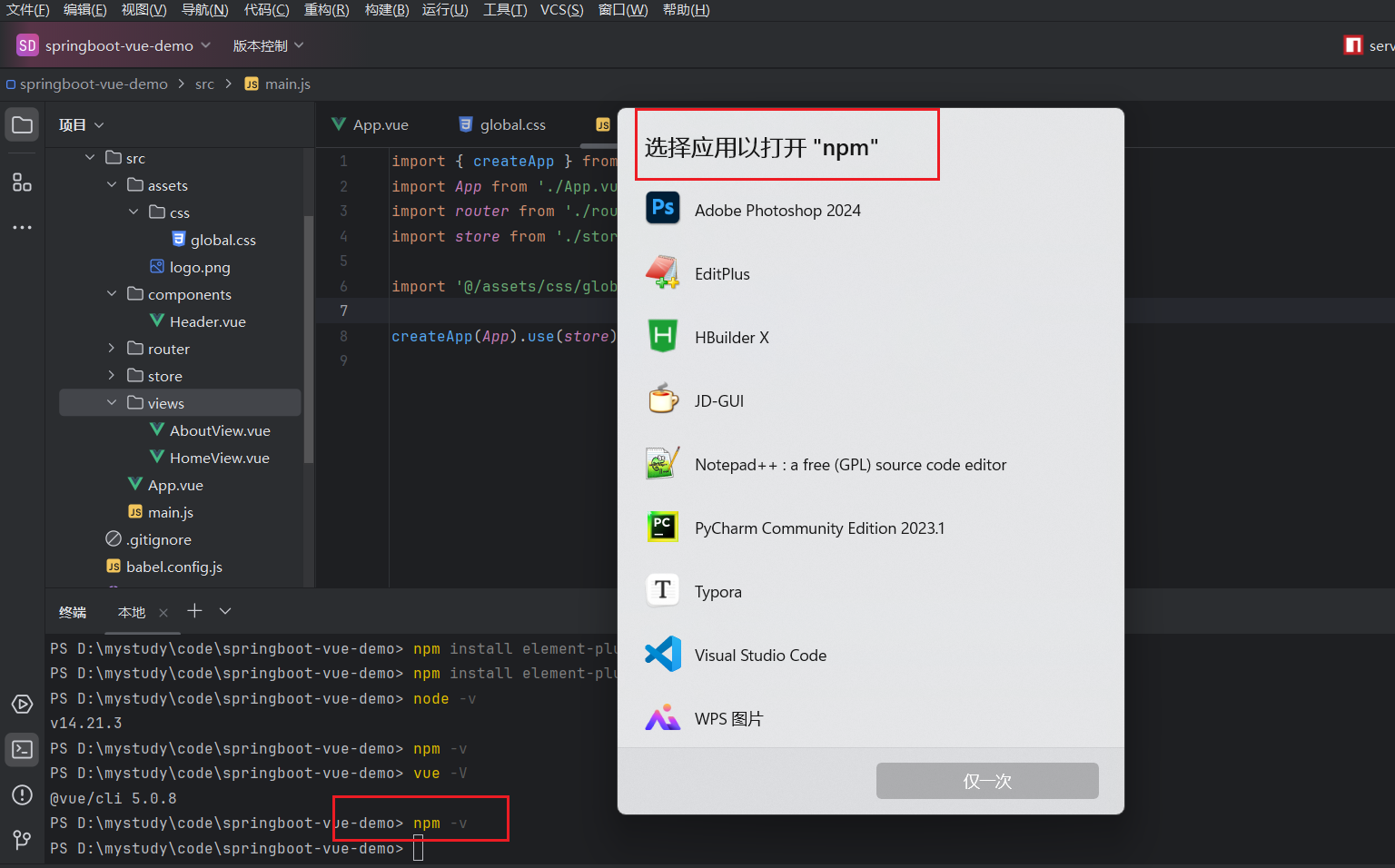The image size is (1395, 868).
Task: Collapse the css folder
Action: point(134,212)
